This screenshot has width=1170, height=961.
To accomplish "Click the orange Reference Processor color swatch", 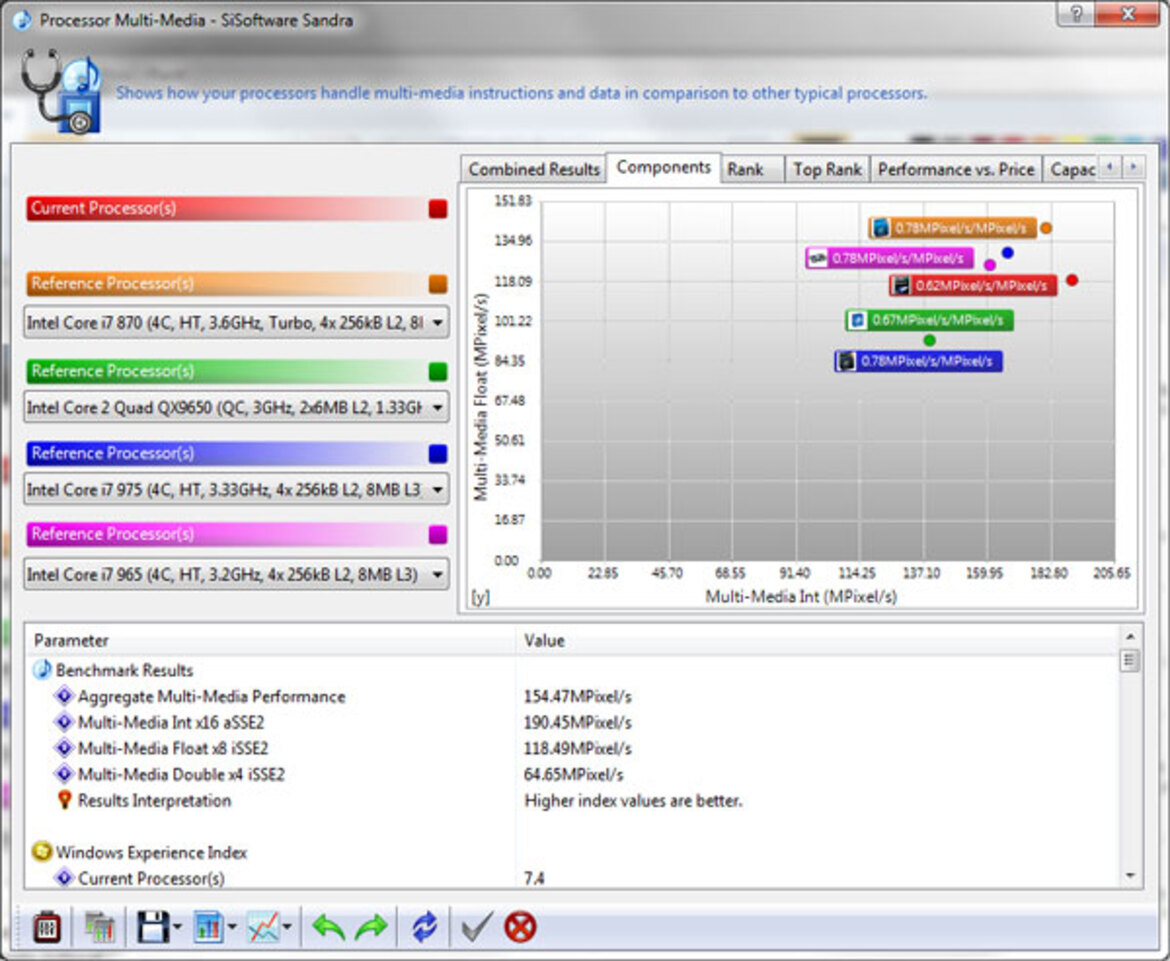I will [x=437, y=284].
